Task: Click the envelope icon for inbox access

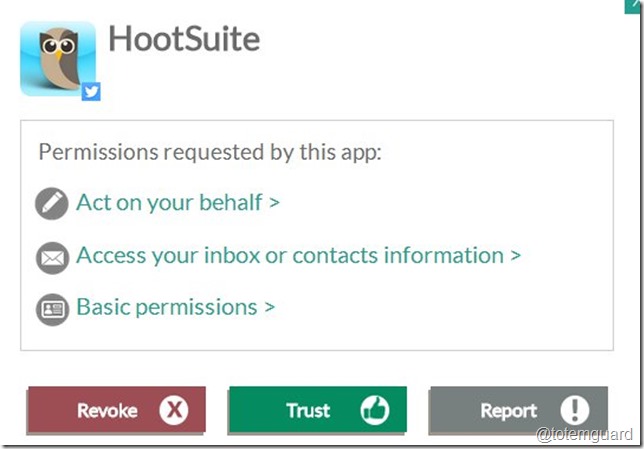Action: (52, 258)
